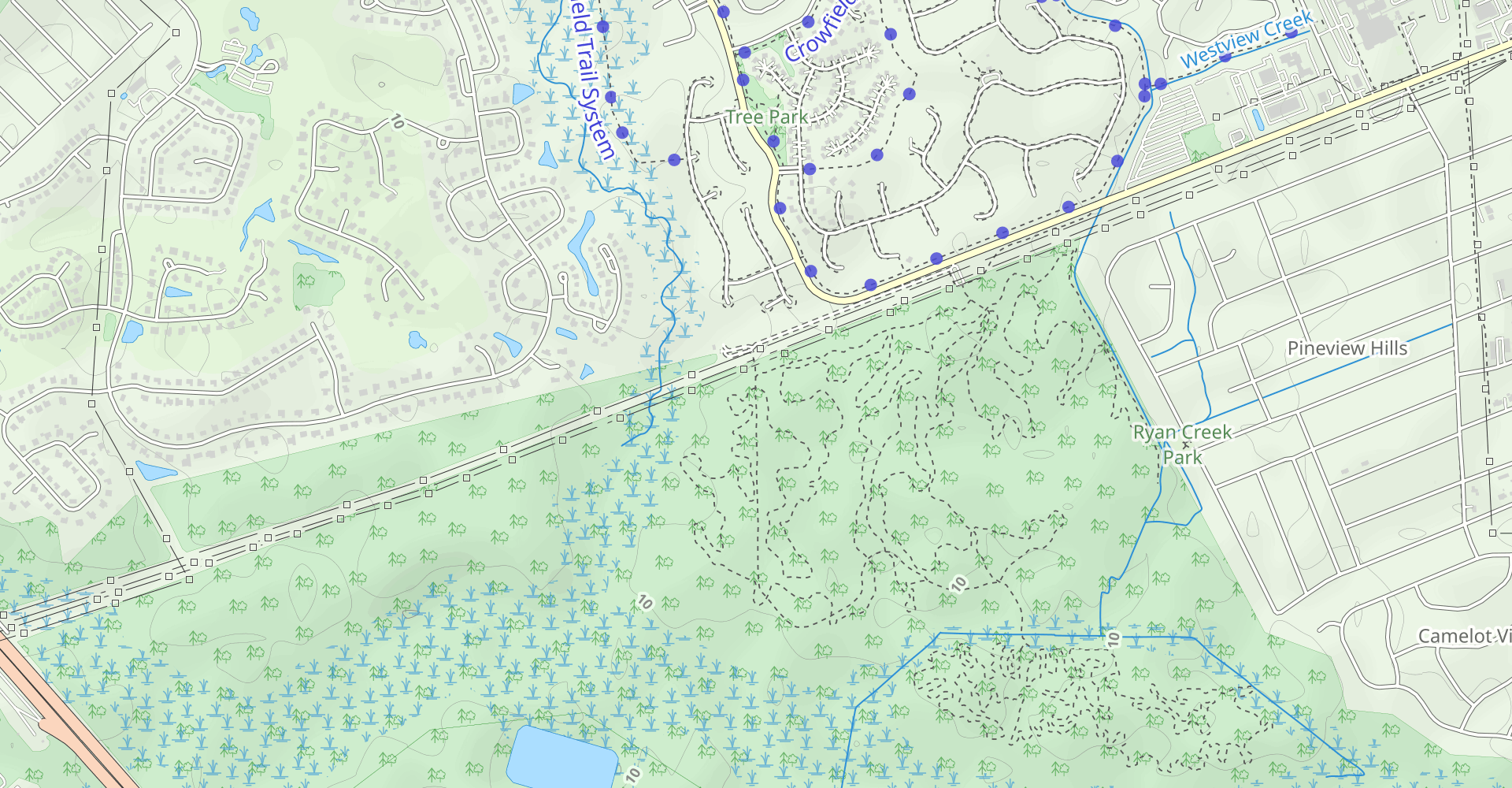This screenshot has height=788, width=1512.
Task: Click the Pineview Hills neighborhood label
Action: [x=1347, y=348]
